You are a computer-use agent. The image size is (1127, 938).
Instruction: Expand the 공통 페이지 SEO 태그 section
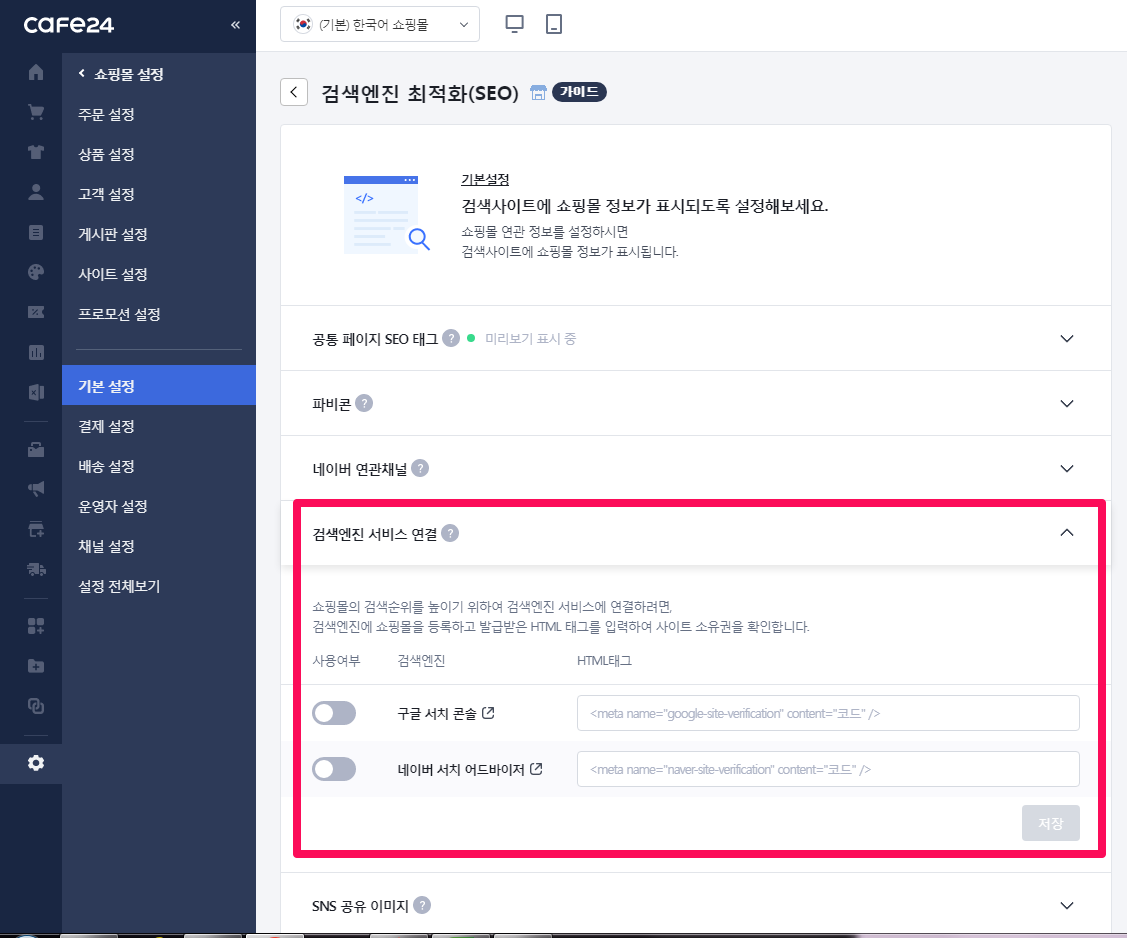(x=1067, y=339)
